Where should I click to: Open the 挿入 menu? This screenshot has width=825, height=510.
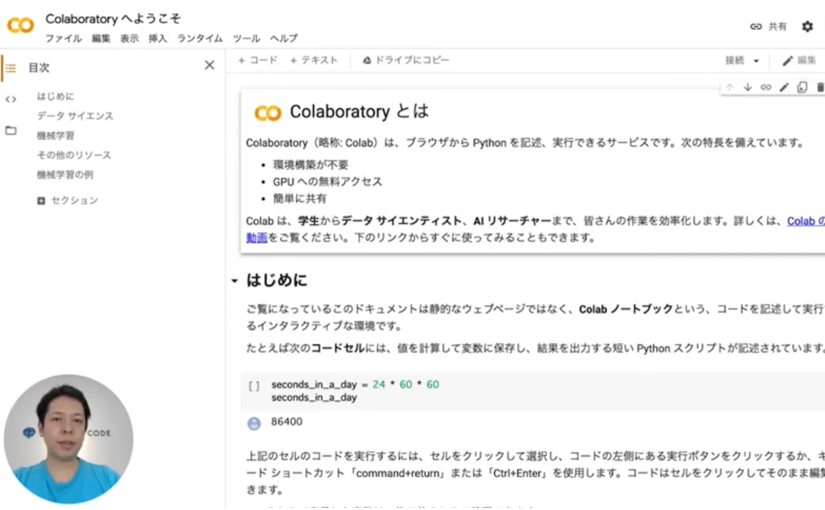tap(157, 38)
